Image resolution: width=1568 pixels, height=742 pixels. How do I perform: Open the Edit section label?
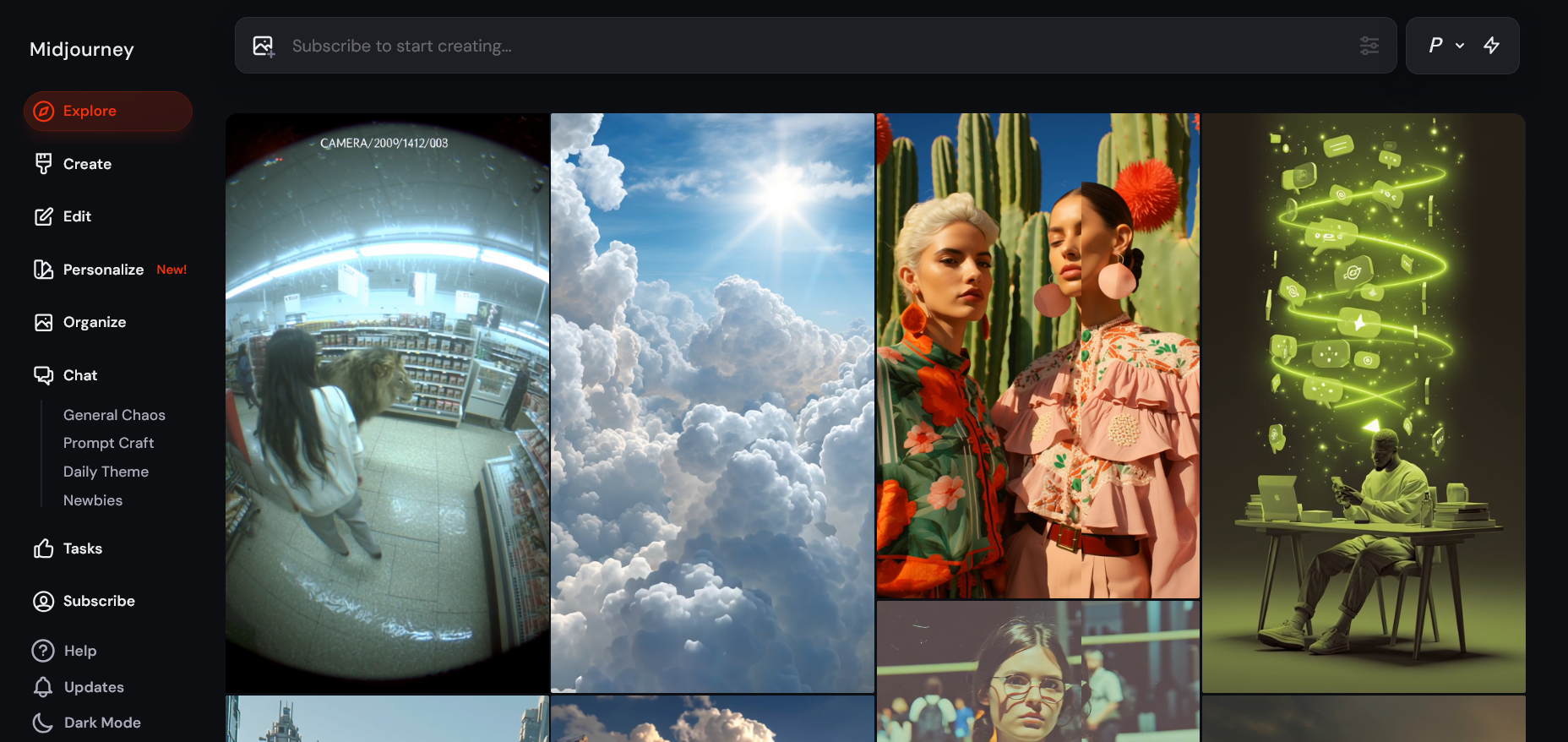pyautogui.click(x=77, y=216)
